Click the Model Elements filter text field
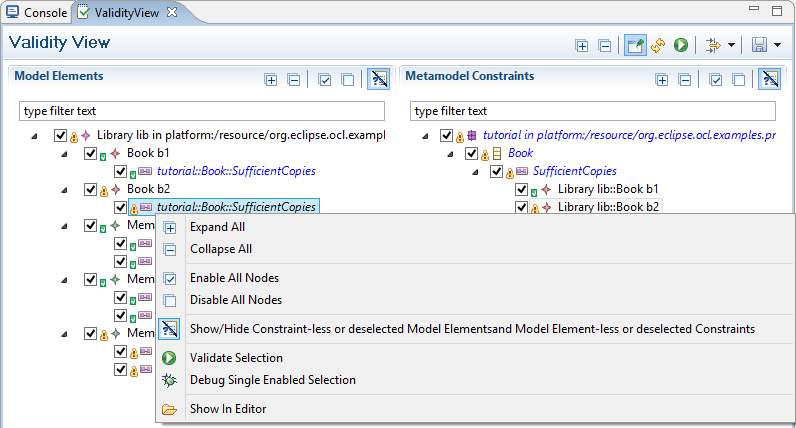The width and height of the screenshot is (796, 428). [200, 110]
